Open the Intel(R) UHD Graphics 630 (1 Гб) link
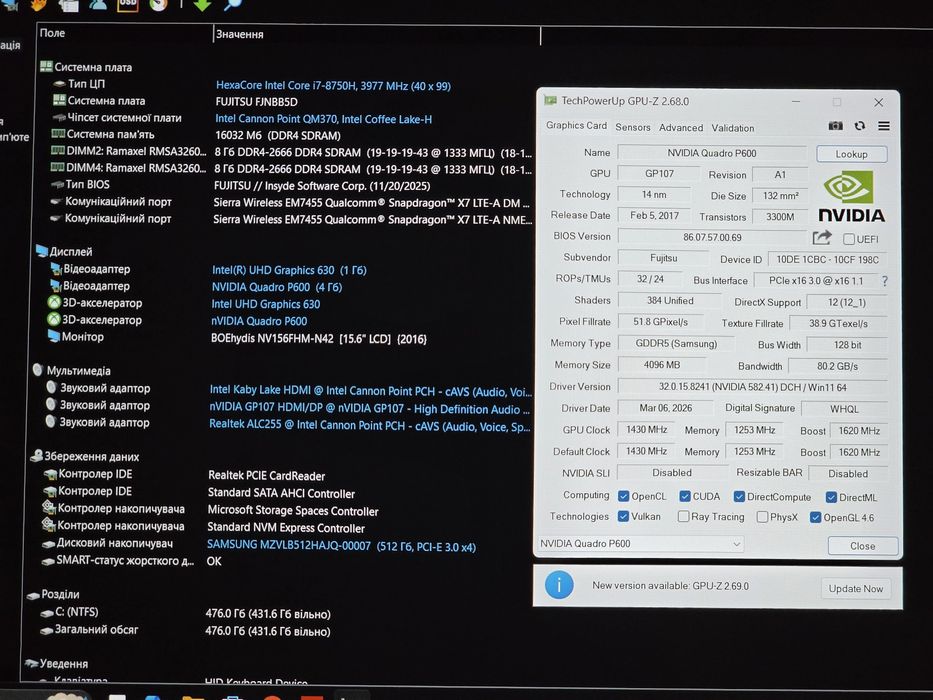The height and width of the screenshot is (700, 933). click(289, 270)
